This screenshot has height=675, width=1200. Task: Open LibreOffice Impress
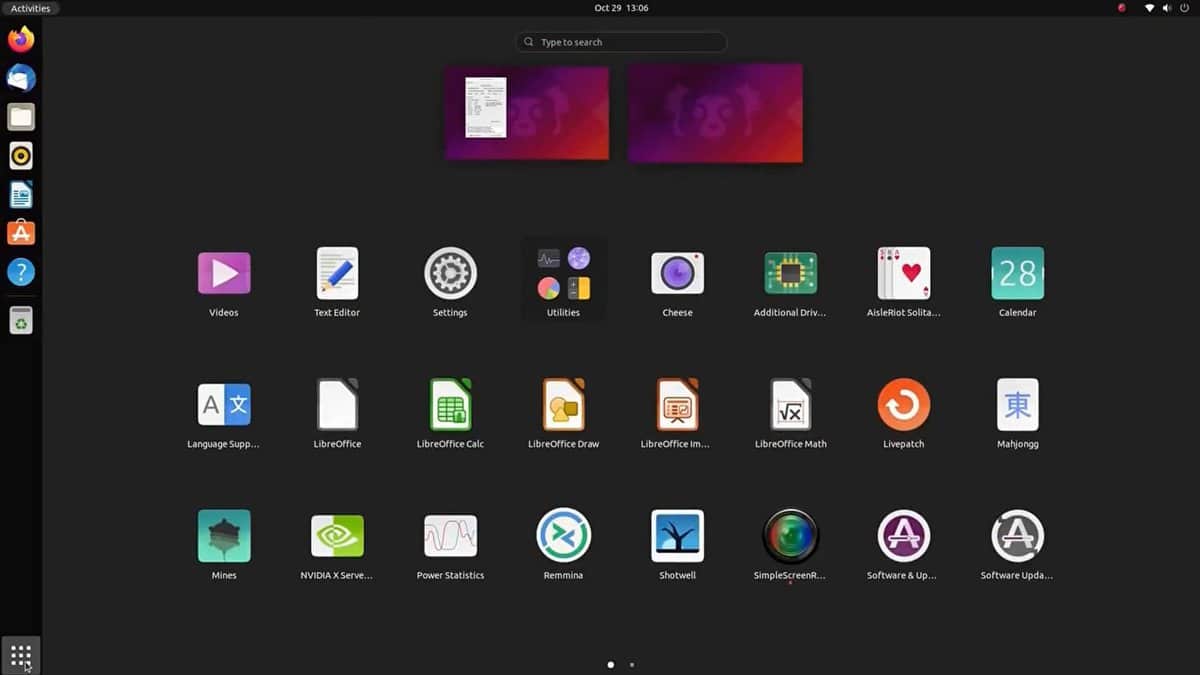pos(677,404)
